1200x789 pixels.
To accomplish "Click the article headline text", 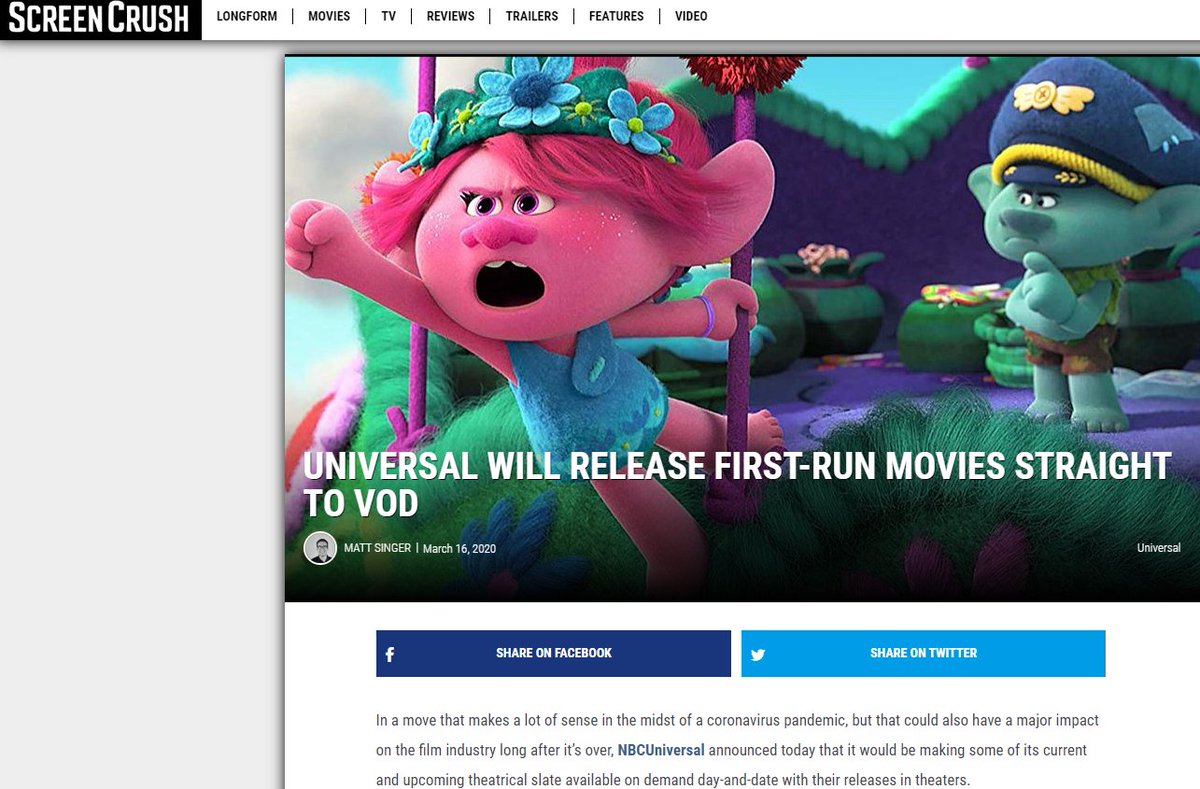I will click(x=737, y=485).
